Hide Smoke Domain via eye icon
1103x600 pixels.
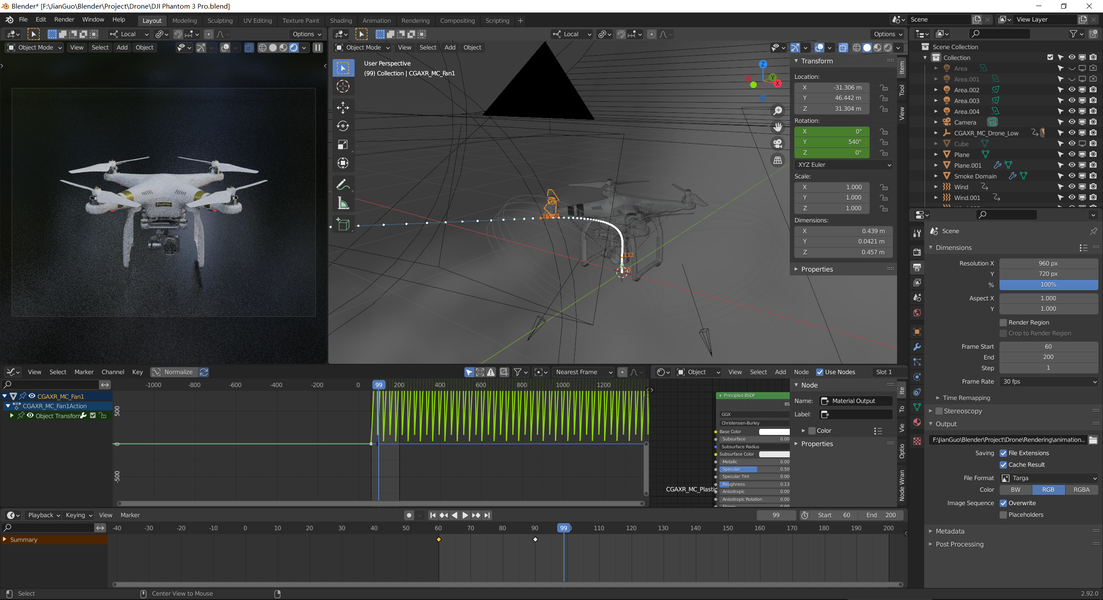1071,176
